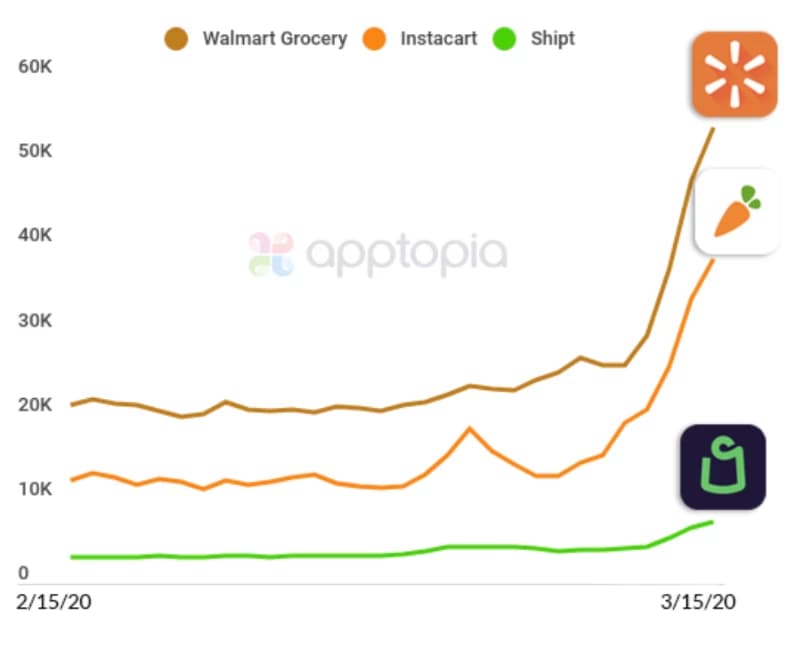Viewport: 800px width, 655px height.
Task: Toggle the Shipt legend green dot
Action: [505, 39]
